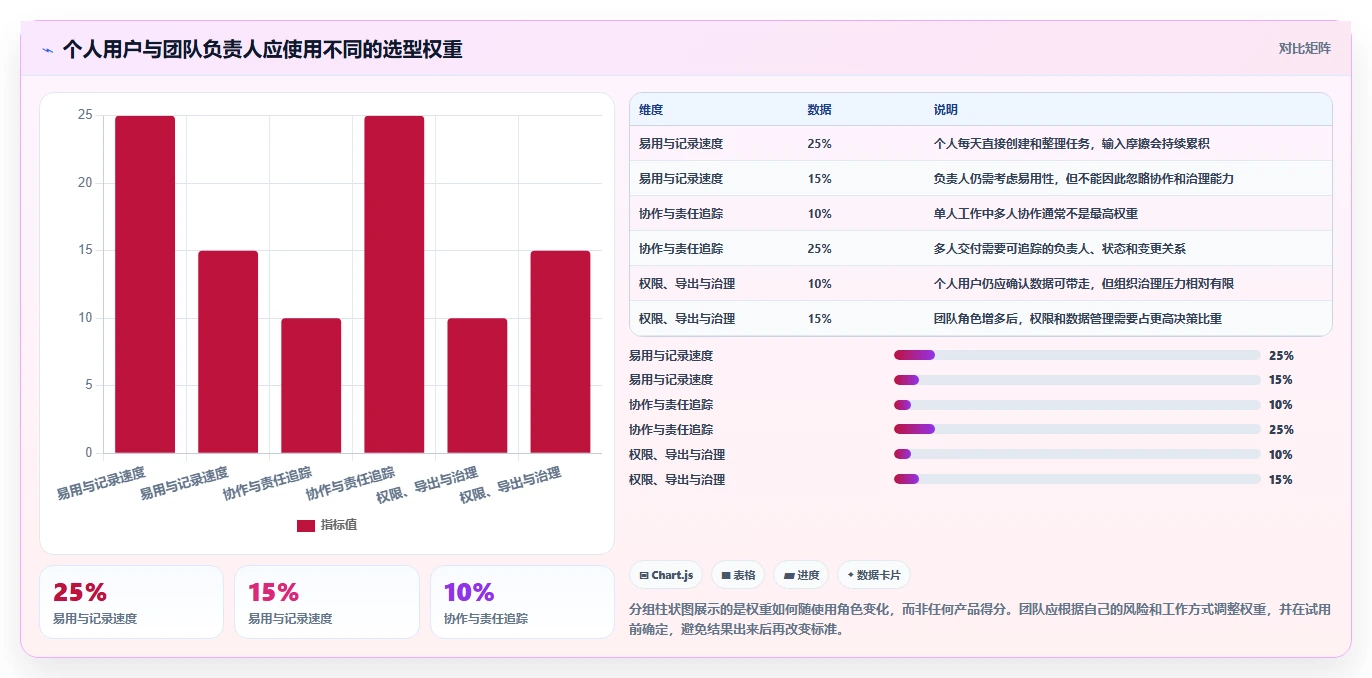Click 易用与记录速度 in the 个人每天直接创建 table row
Viewport: 1372px width, 678px height.
pos(681,144)
